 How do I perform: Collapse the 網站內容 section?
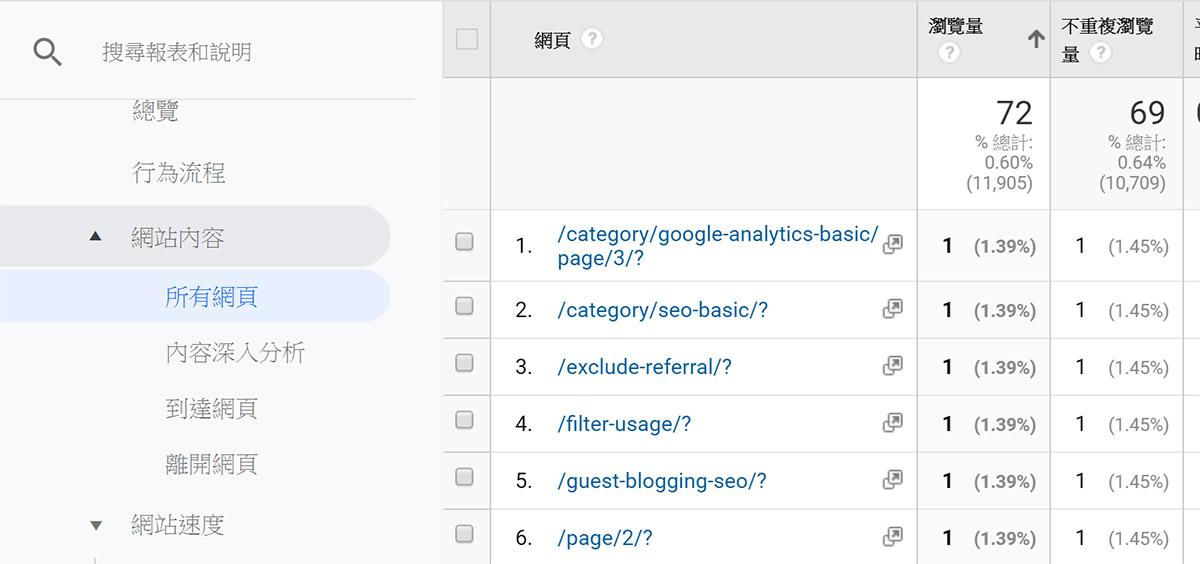point(95,237)
